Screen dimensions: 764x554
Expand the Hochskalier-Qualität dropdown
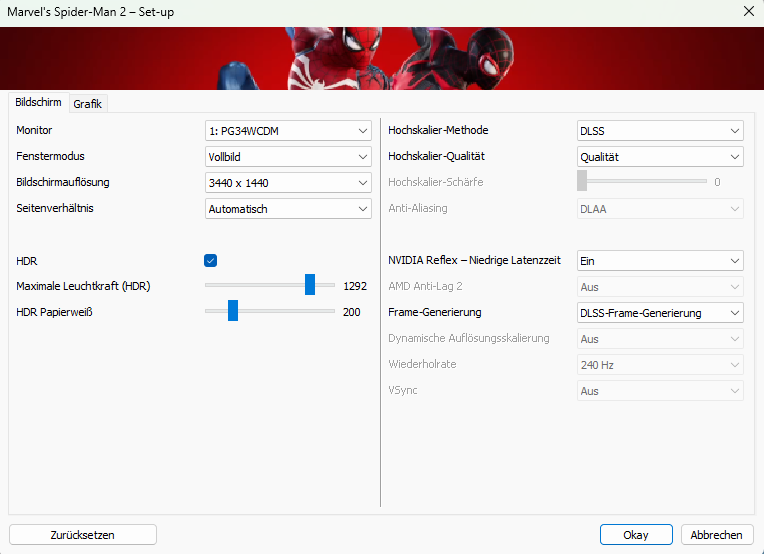[x=660, y=157]
